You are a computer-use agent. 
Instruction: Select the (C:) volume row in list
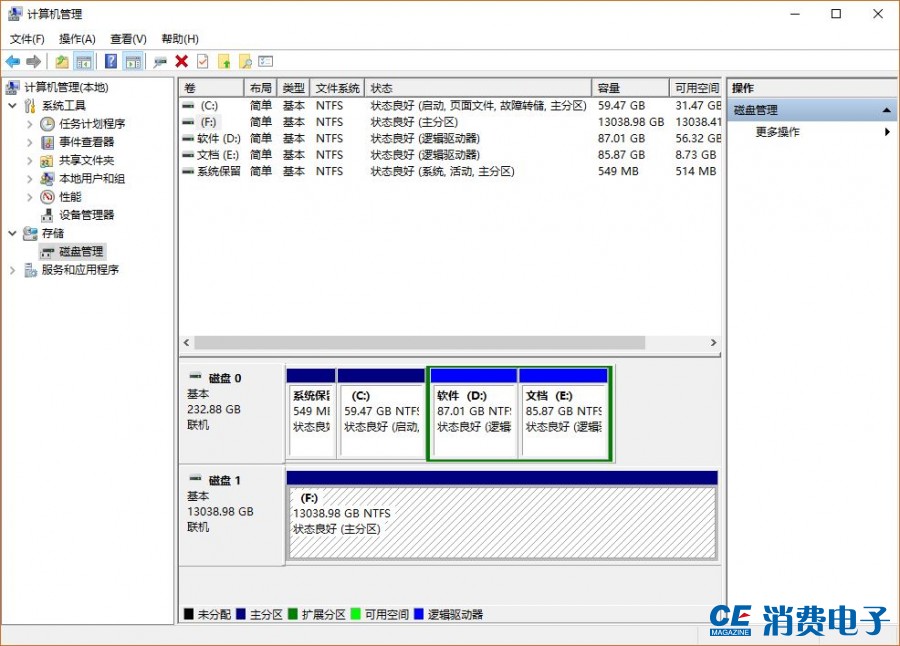451,106
